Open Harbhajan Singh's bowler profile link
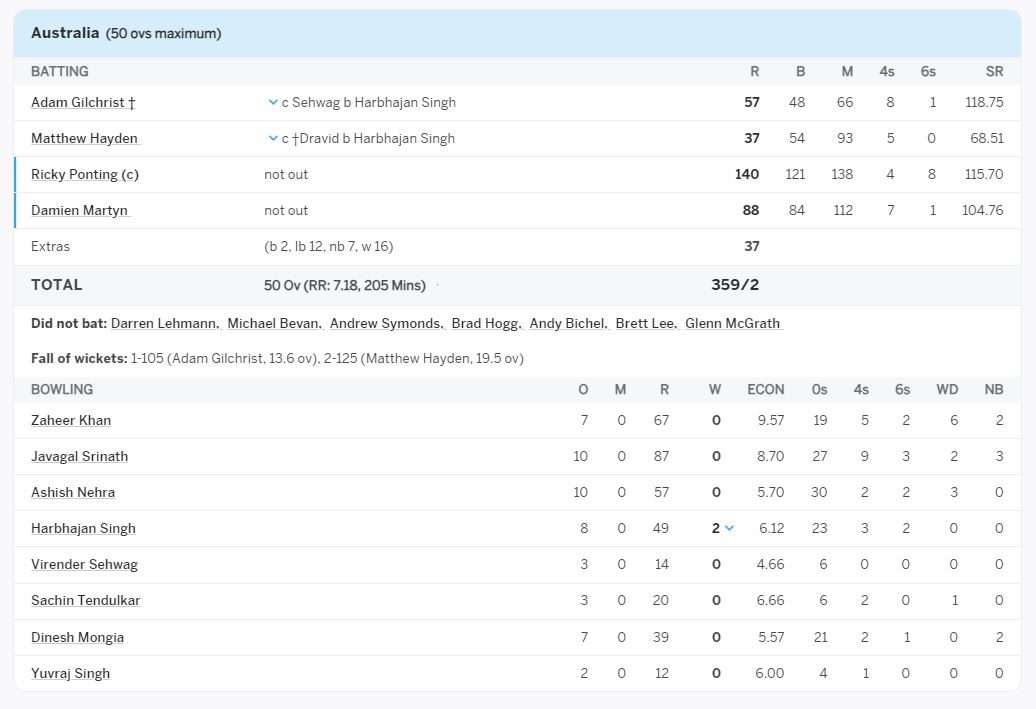 [83, 528]
